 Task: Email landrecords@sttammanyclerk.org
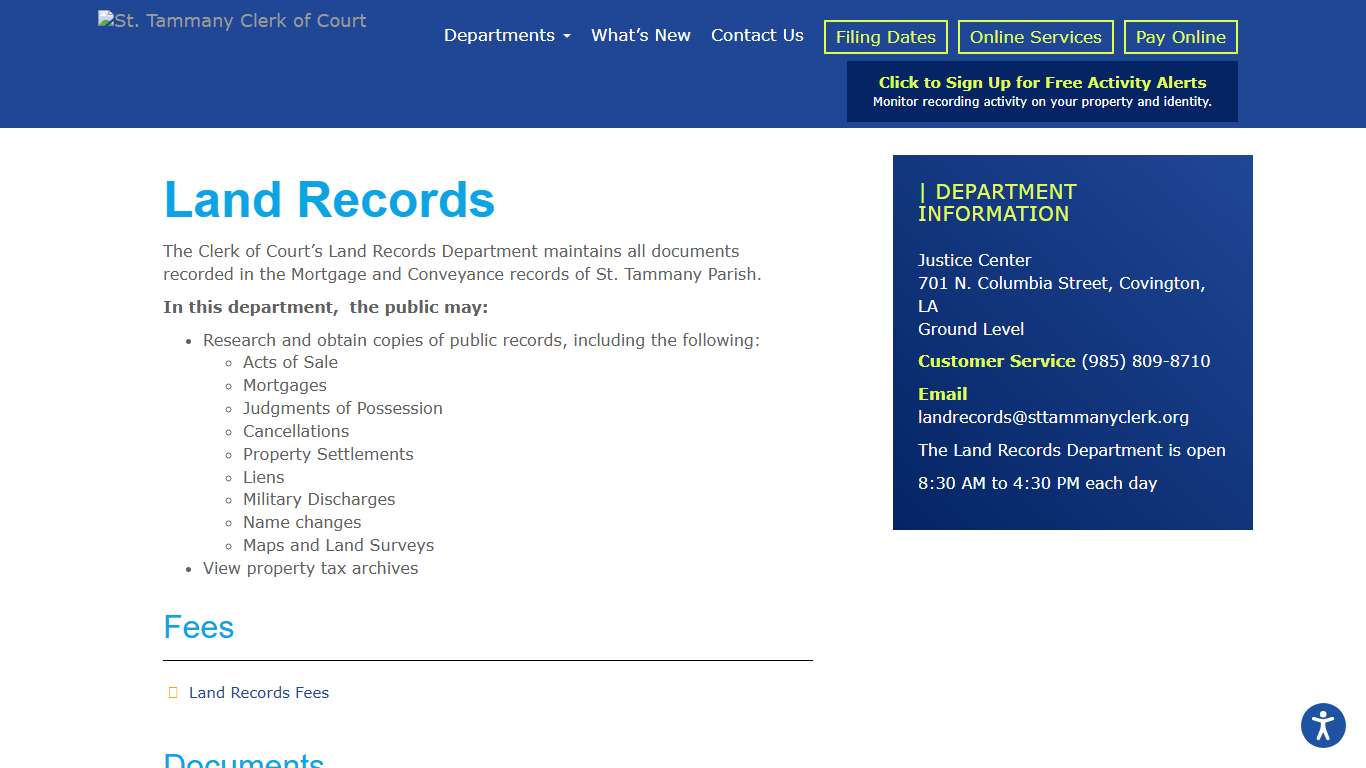click(1053, 417)
